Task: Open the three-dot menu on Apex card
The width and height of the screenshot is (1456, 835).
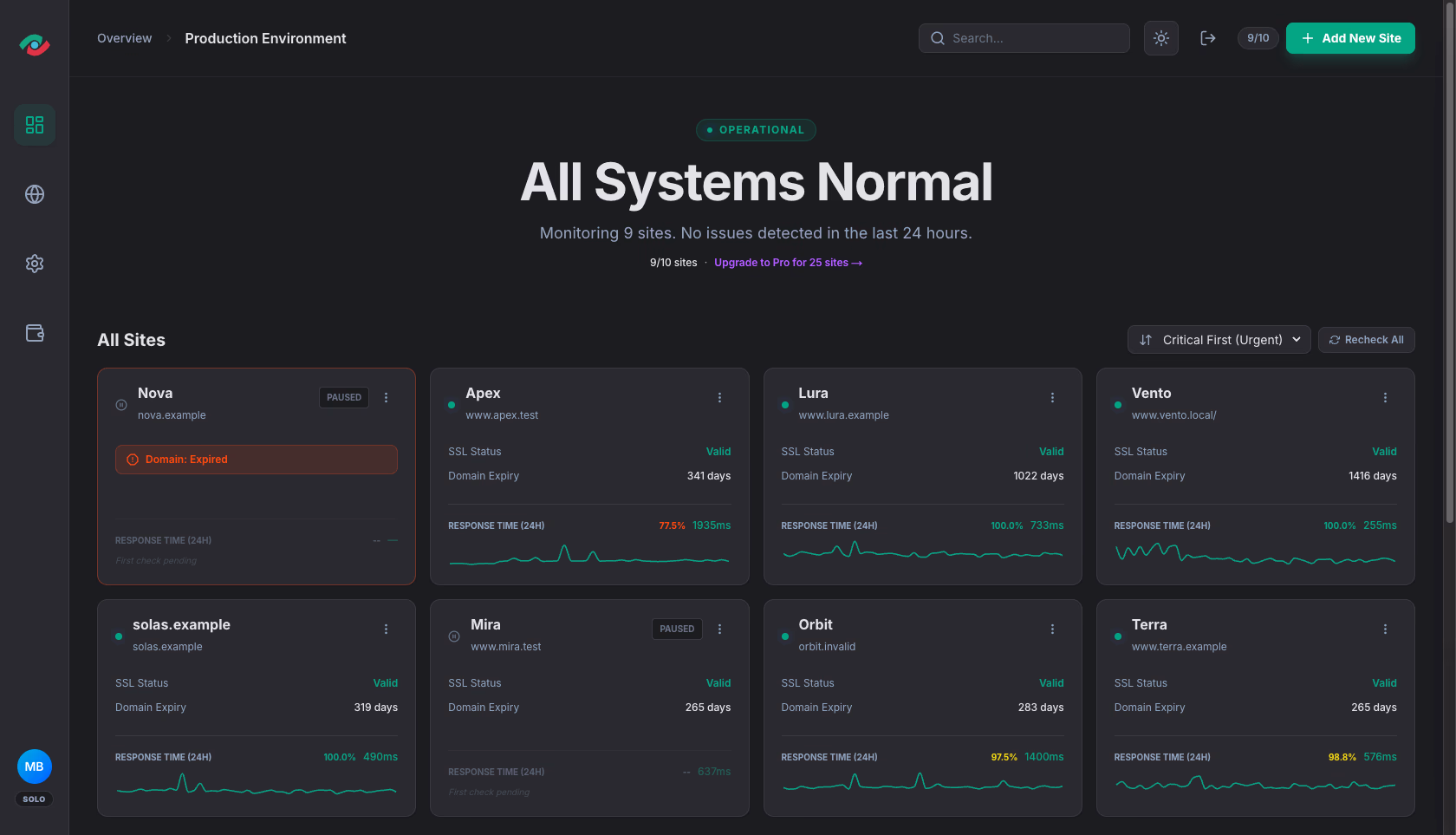Action: pyautogui.click(x=719, y=397)
